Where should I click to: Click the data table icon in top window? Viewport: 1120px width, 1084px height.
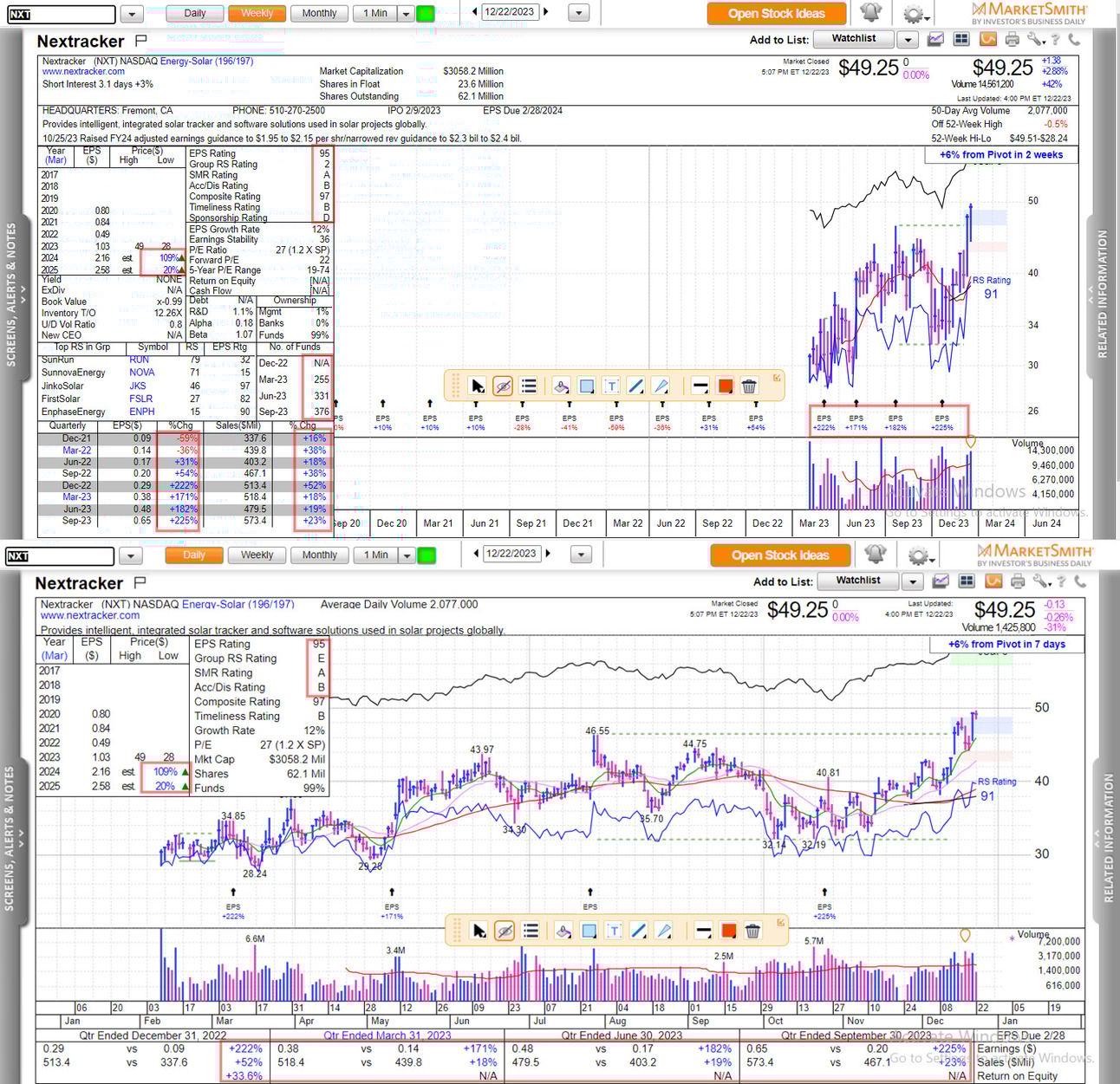(960, 39)
